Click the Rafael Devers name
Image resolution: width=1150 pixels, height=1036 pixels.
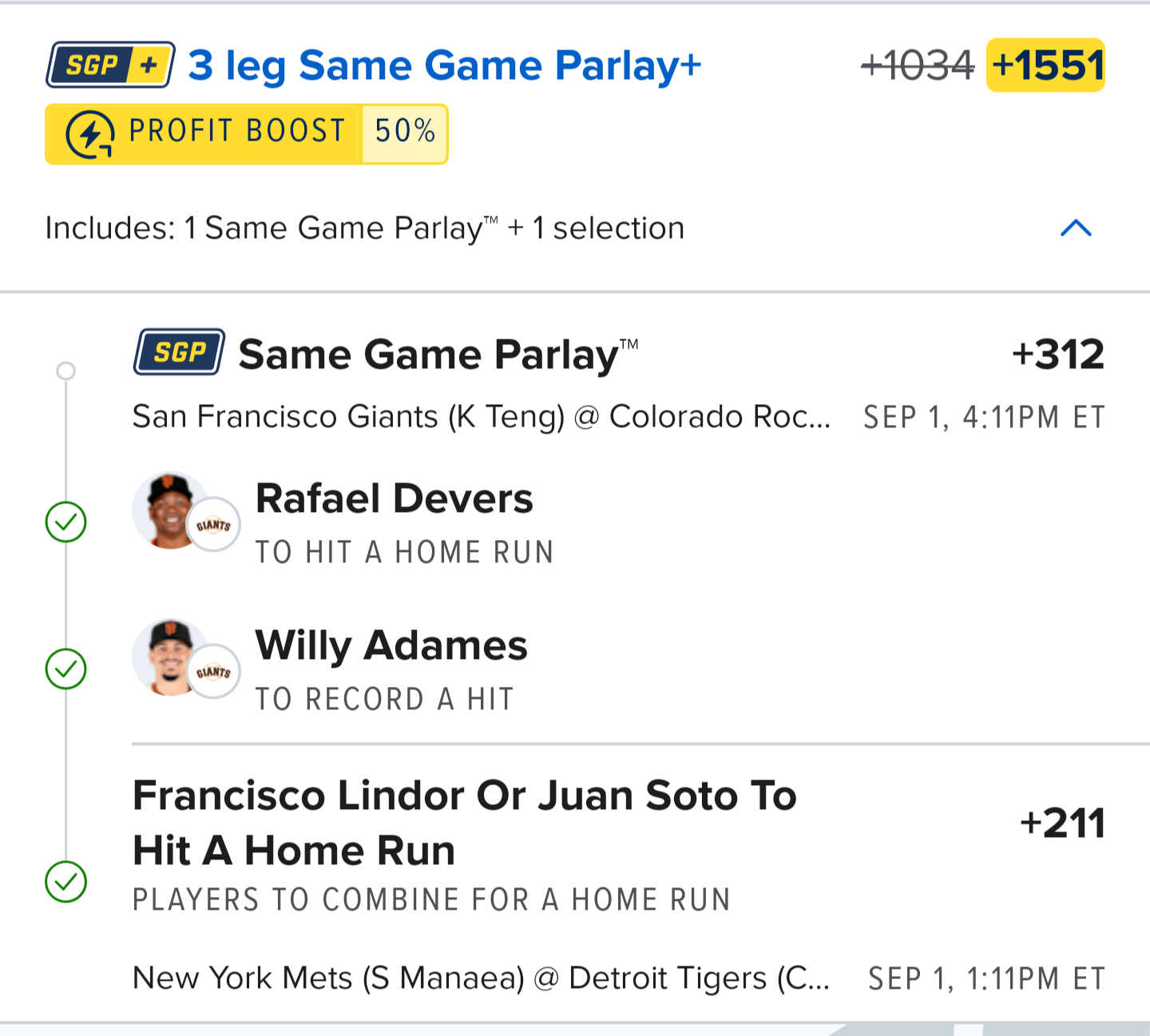click(x=394, y=499)
